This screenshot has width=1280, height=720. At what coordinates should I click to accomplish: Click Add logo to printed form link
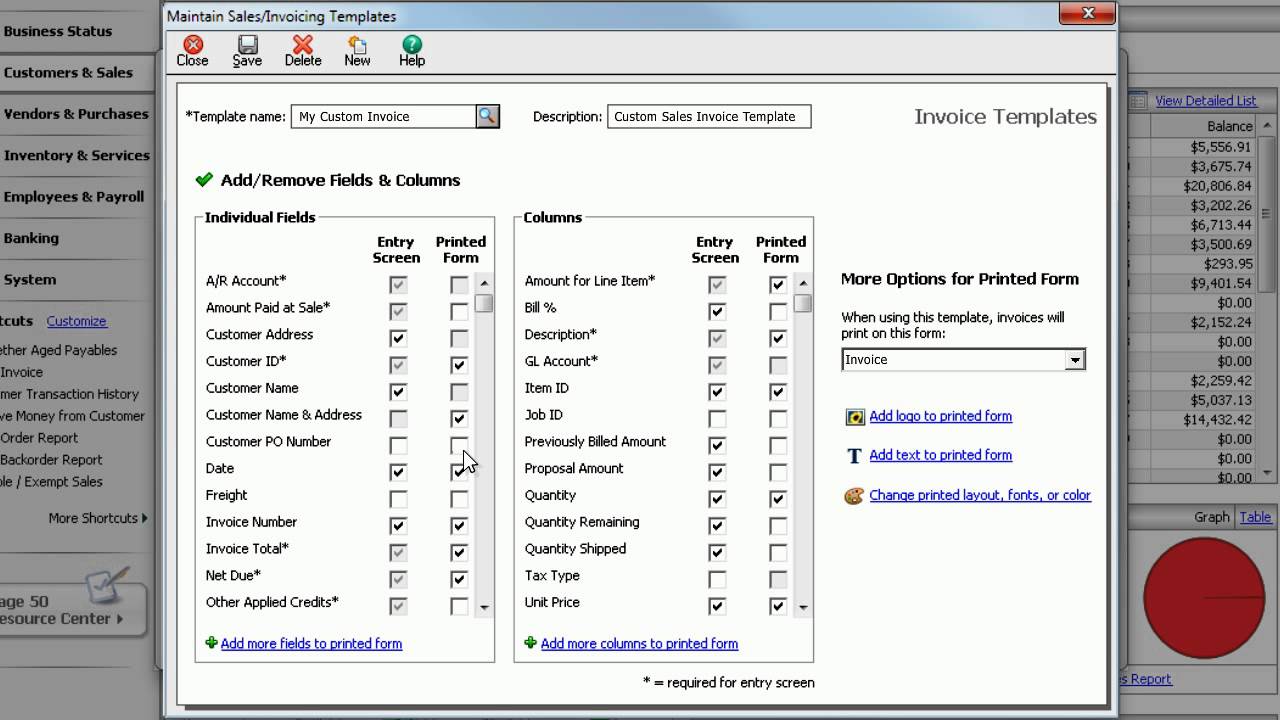tap(940, 416)
